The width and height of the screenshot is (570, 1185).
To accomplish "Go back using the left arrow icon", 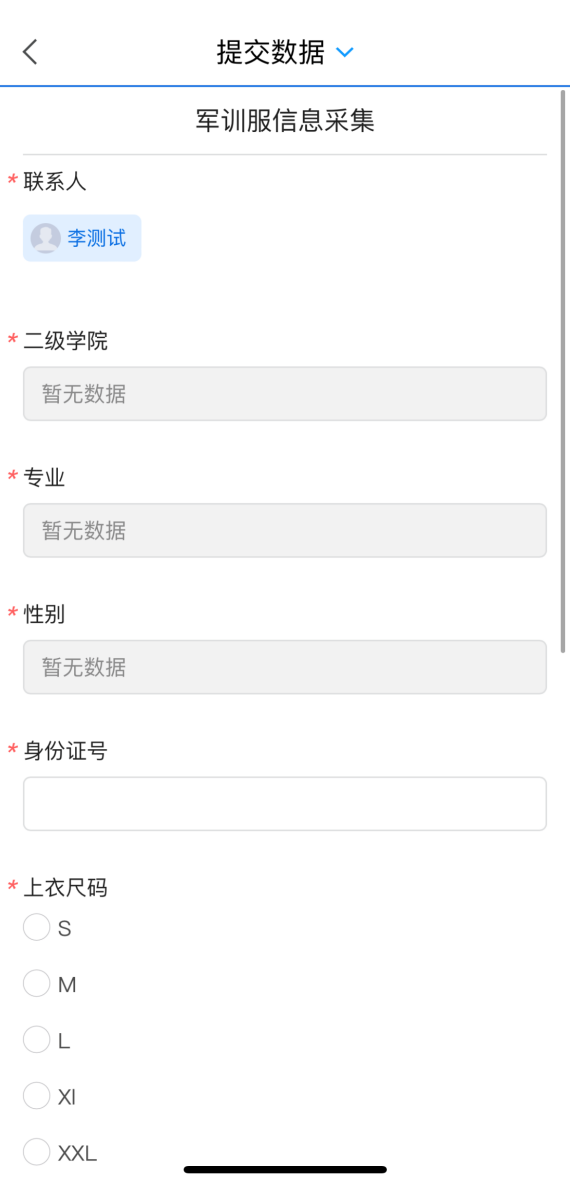I will [29, 52].
